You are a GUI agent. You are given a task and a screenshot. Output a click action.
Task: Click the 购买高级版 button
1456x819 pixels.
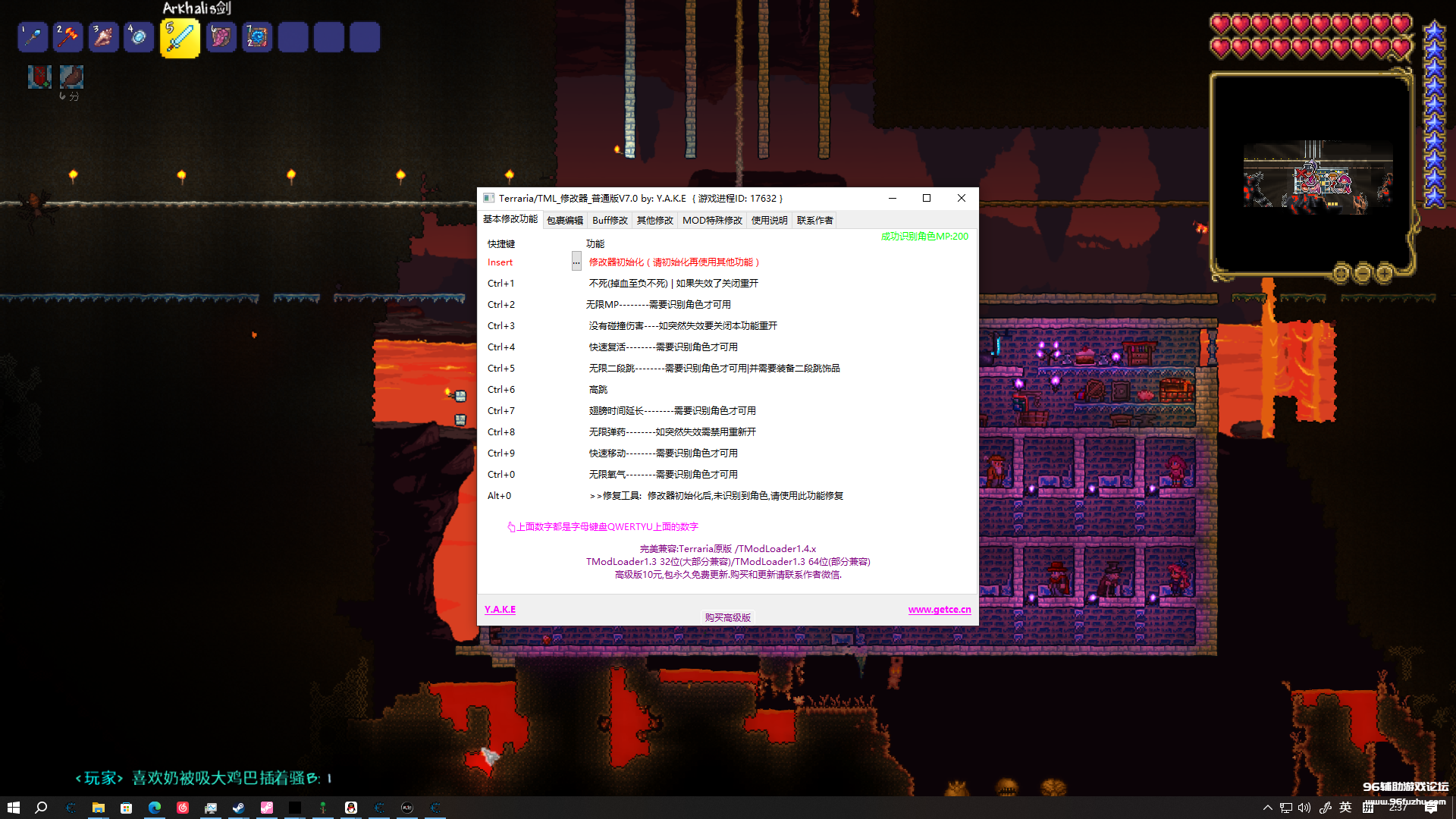[x=726, y=617]
